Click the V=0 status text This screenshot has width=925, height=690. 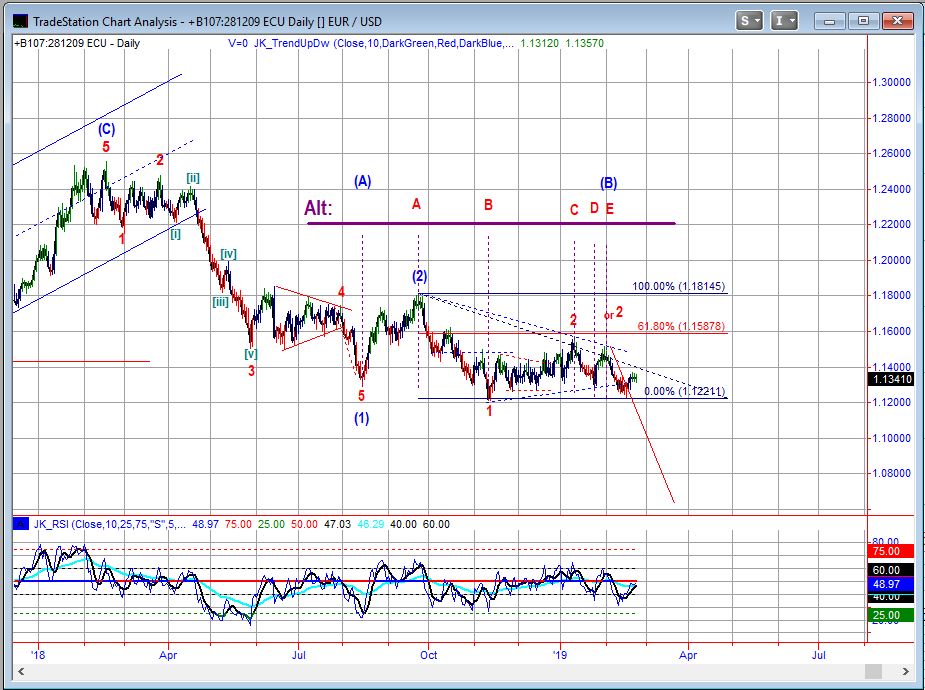[238, 43]
